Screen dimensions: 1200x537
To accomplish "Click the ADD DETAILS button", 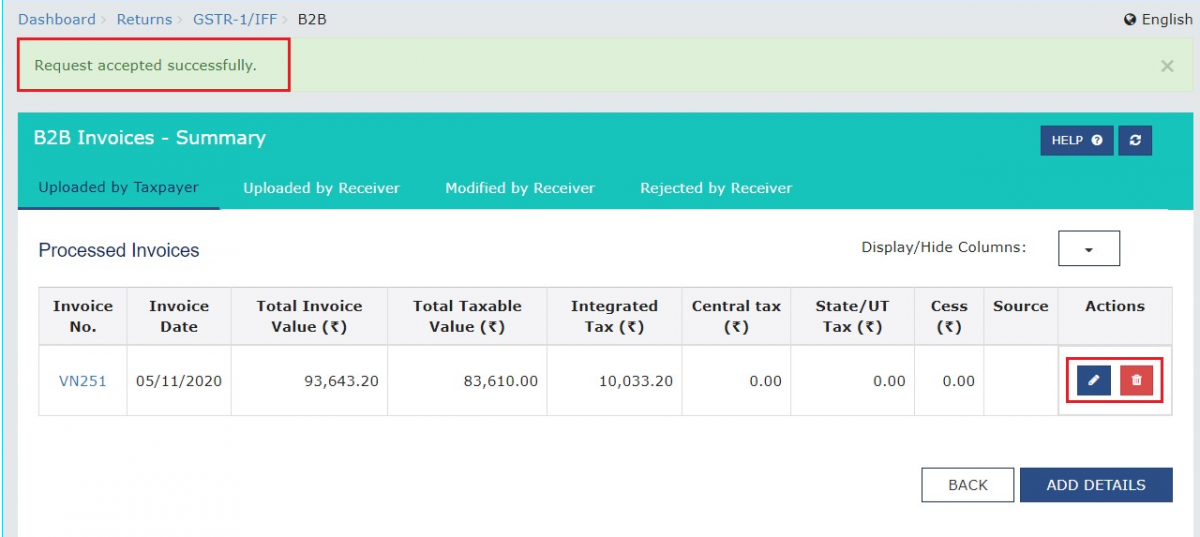I will tap(1096, 485).
